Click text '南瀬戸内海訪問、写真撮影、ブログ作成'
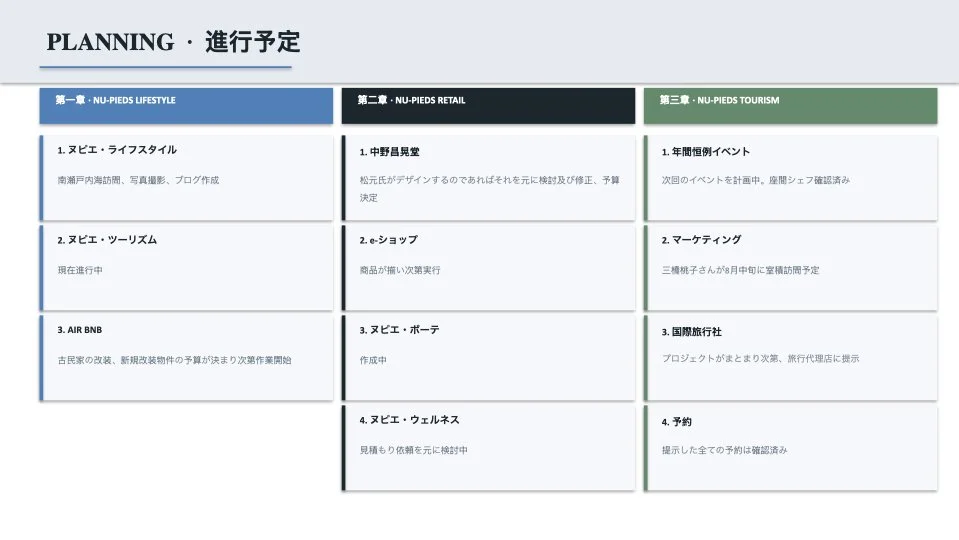This screenshot has height=540, width=959. (x=138, y=180)
